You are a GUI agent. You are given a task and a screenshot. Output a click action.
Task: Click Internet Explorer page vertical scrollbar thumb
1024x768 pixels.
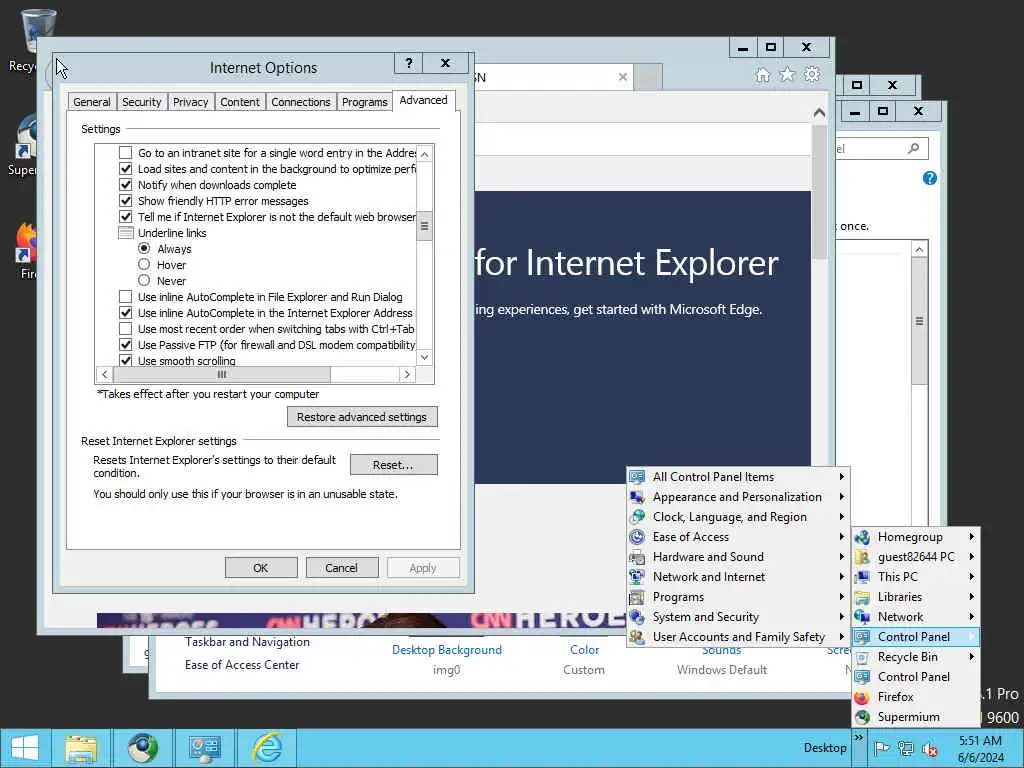819,191
